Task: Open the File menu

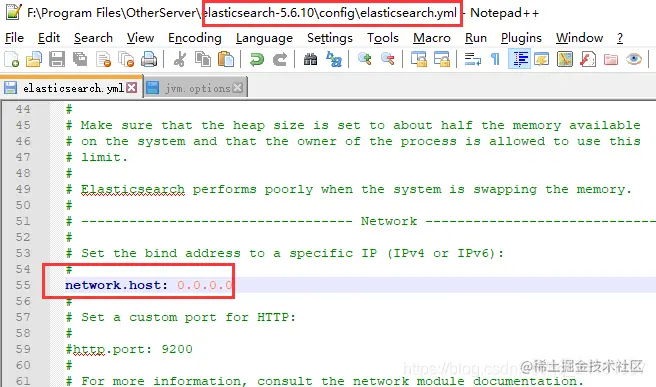Action: [x=14, y=38]
